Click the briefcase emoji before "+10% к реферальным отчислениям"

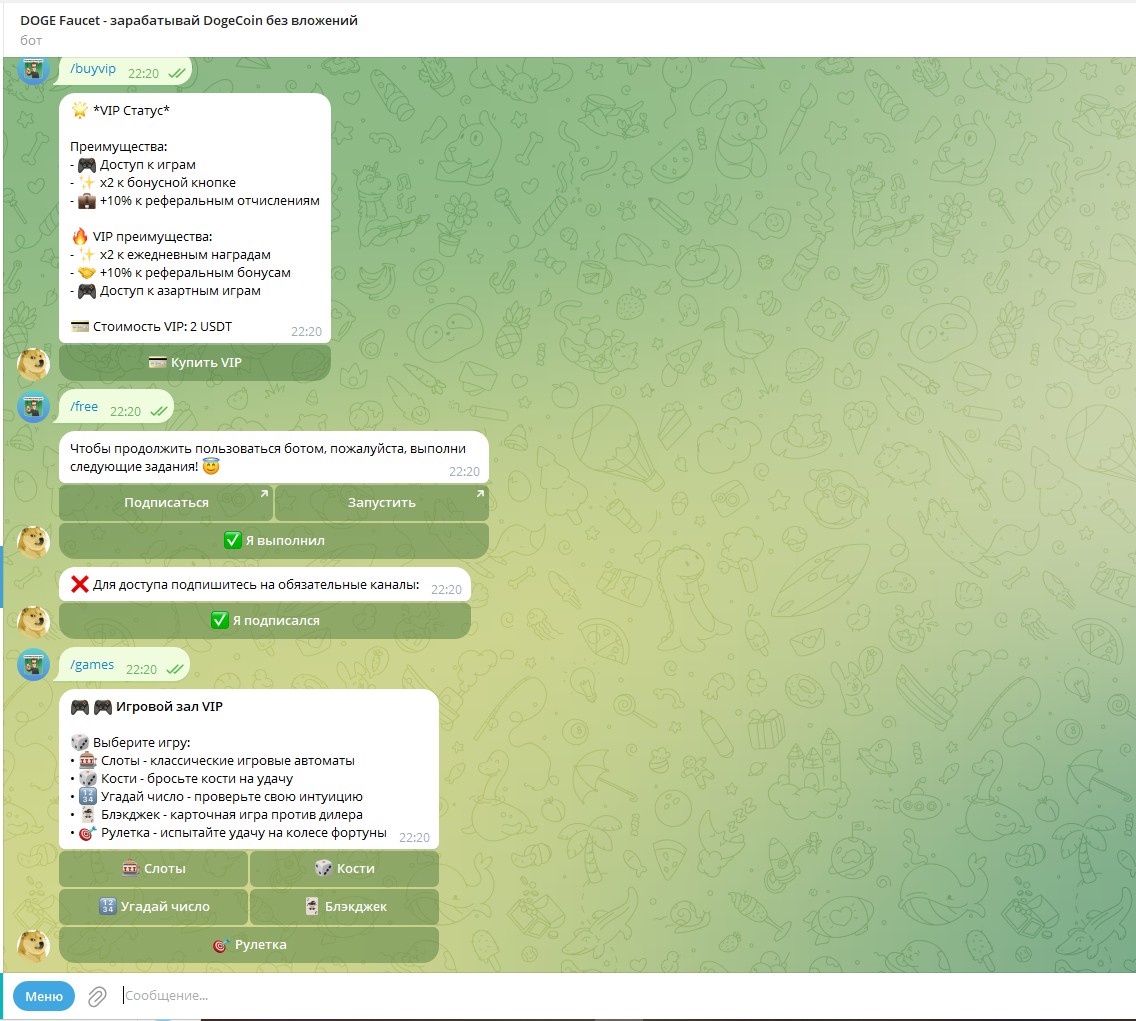pos(87,201)
